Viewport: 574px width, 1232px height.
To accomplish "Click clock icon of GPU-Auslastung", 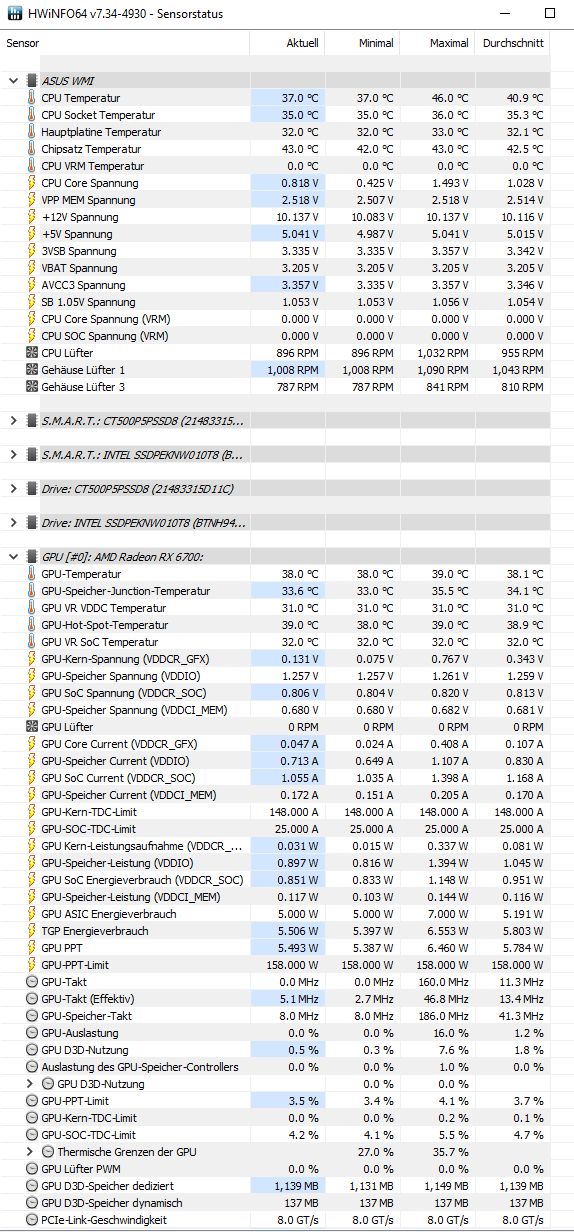I will [31, 1033].
